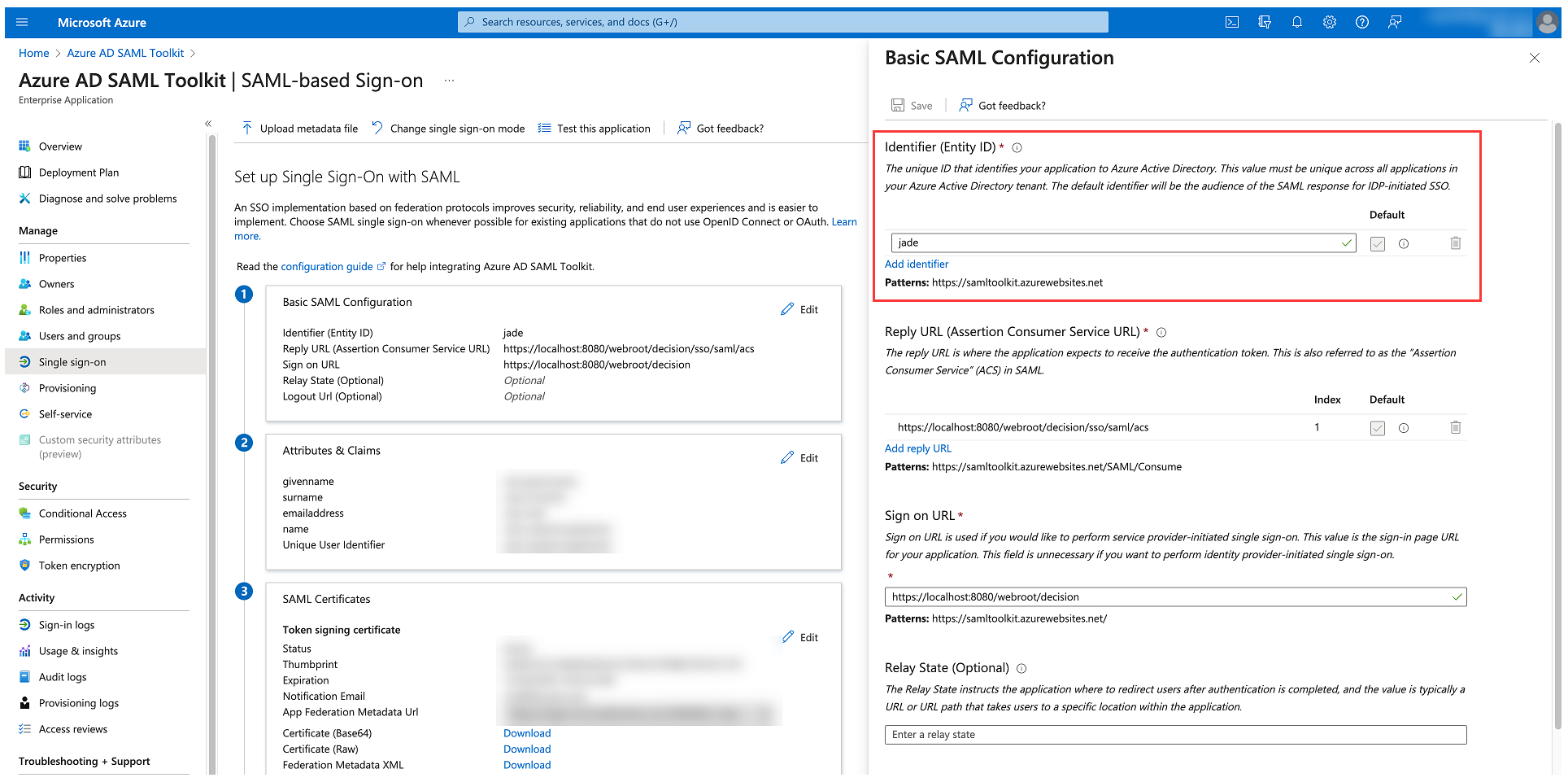The width and height of the screenshot is (1568, 782).
Task: Open the portal Settings gear
Action: (1330, 22)
